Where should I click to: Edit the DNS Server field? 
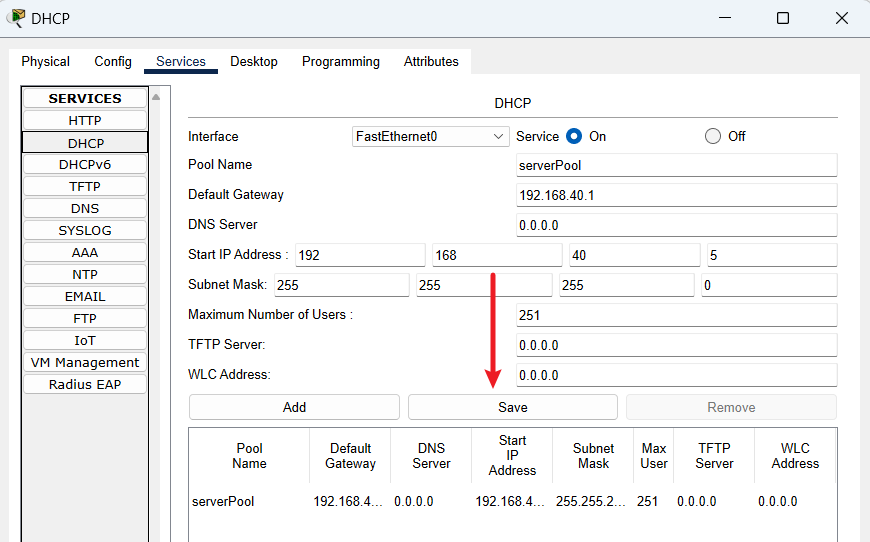[x=676, y=225]
